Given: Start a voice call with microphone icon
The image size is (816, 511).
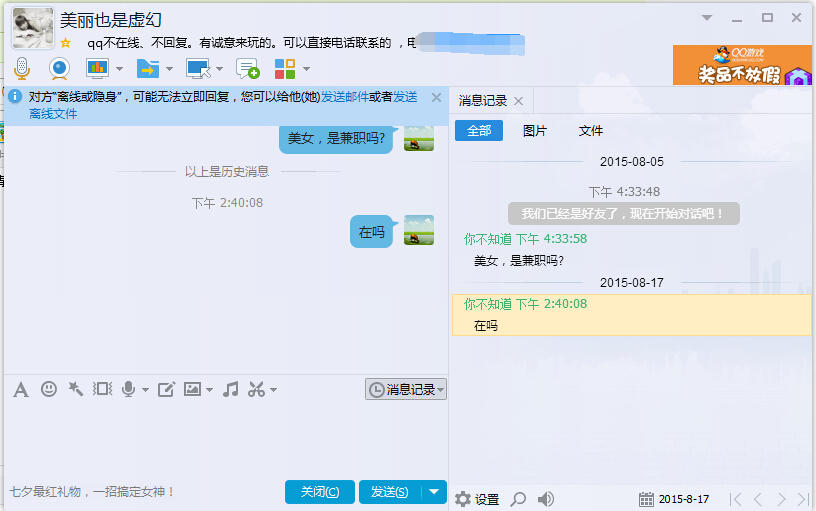Looking at the screenshot, I should click(22, 68).
